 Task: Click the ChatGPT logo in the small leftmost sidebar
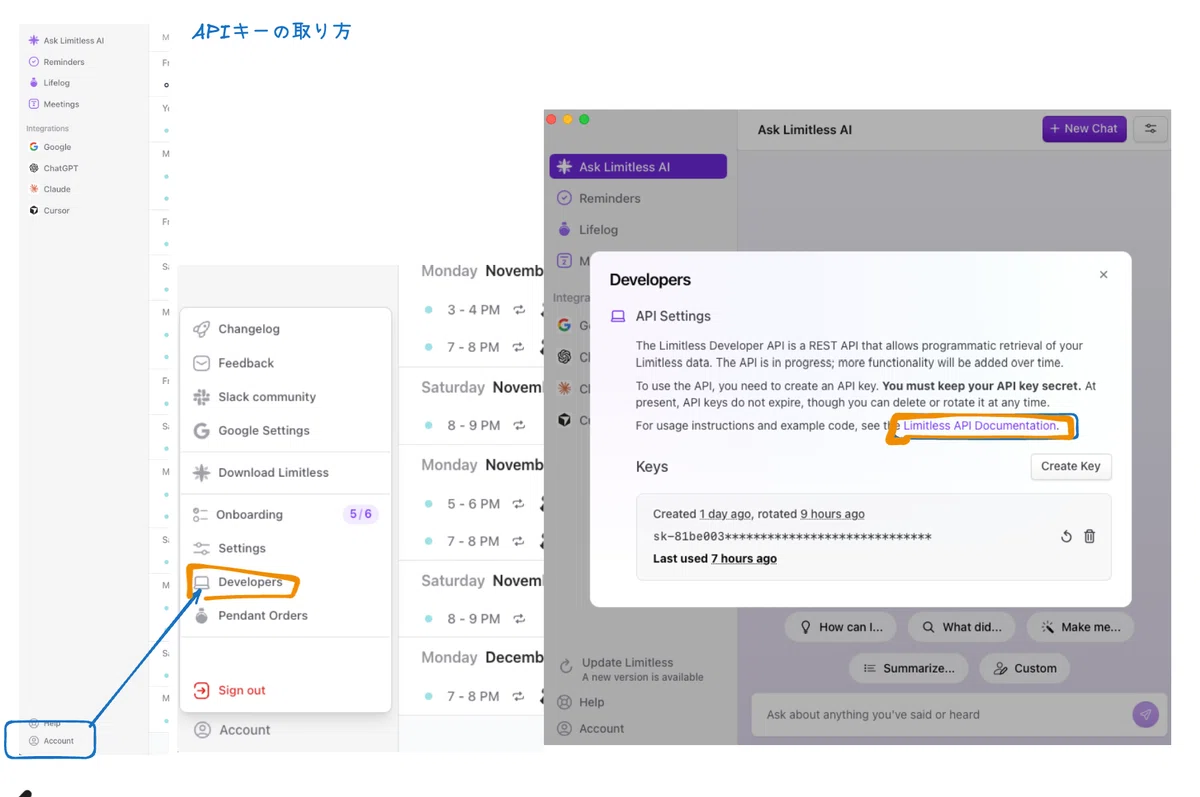tap(34, 168)
